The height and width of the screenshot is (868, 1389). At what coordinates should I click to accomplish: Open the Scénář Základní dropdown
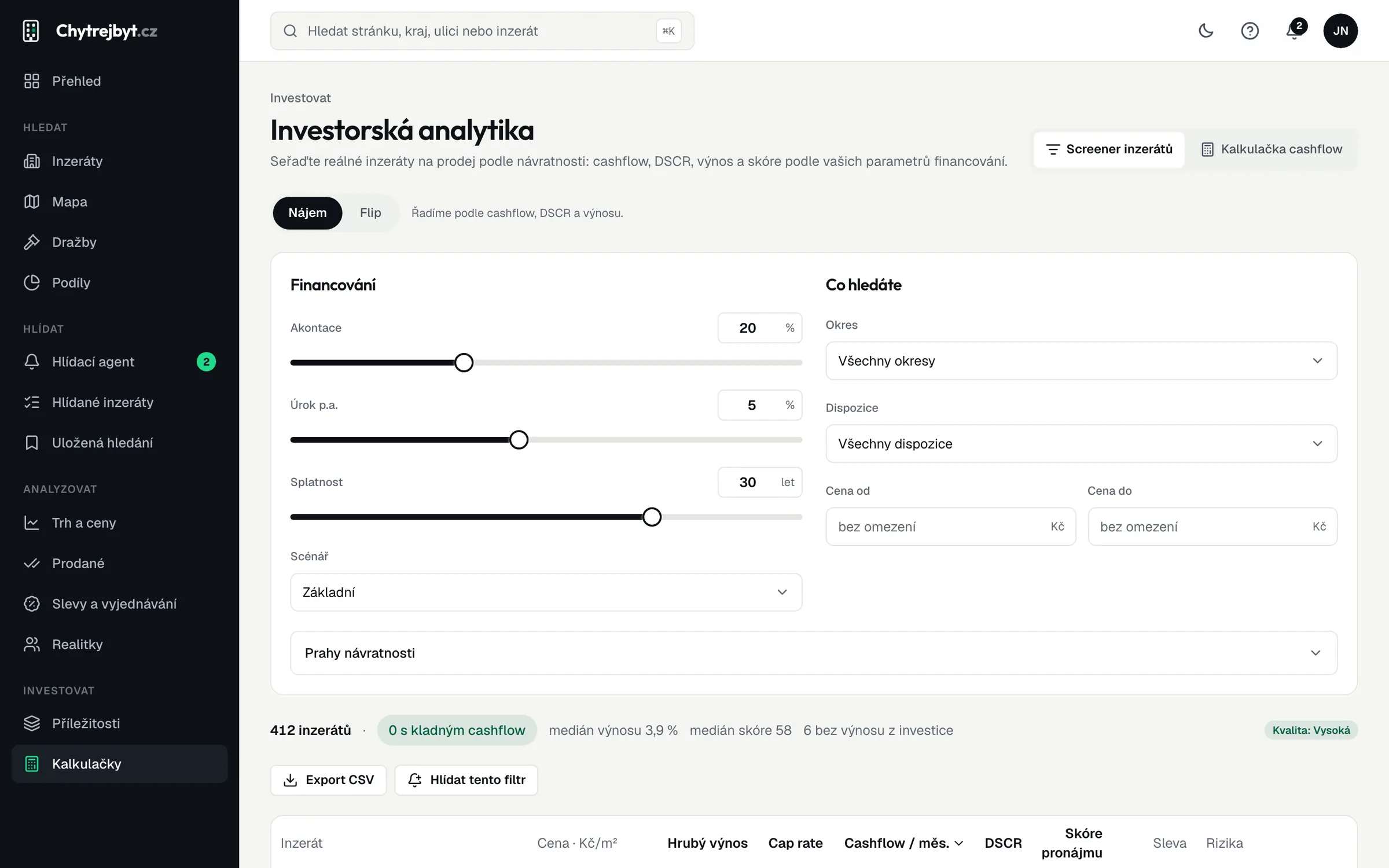click(x=546, y=592)
